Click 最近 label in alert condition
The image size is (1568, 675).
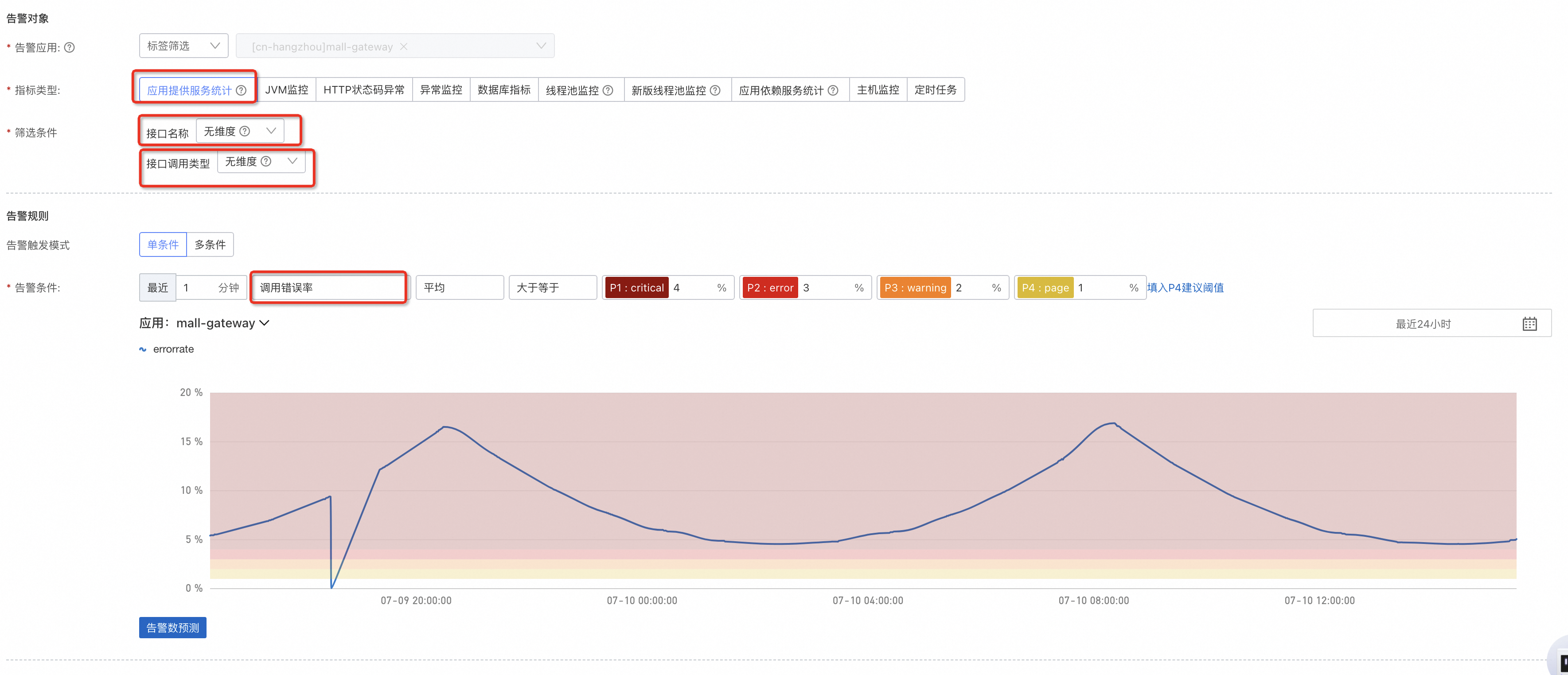pyautogui.click(x=158, y=287)
